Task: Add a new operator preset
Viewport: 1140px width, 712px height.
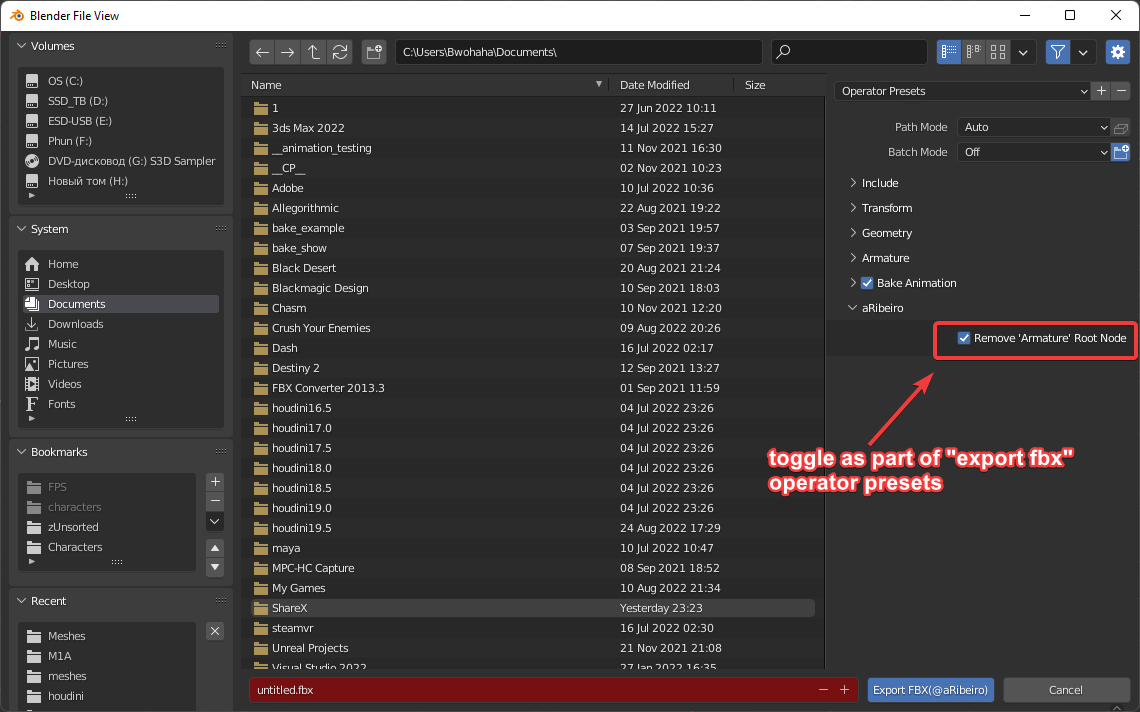Action: click(x=1101, y=91)
